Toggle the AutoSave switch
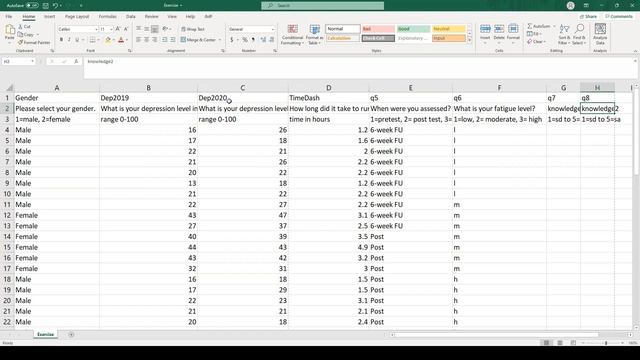 click(x=32, y=6)
